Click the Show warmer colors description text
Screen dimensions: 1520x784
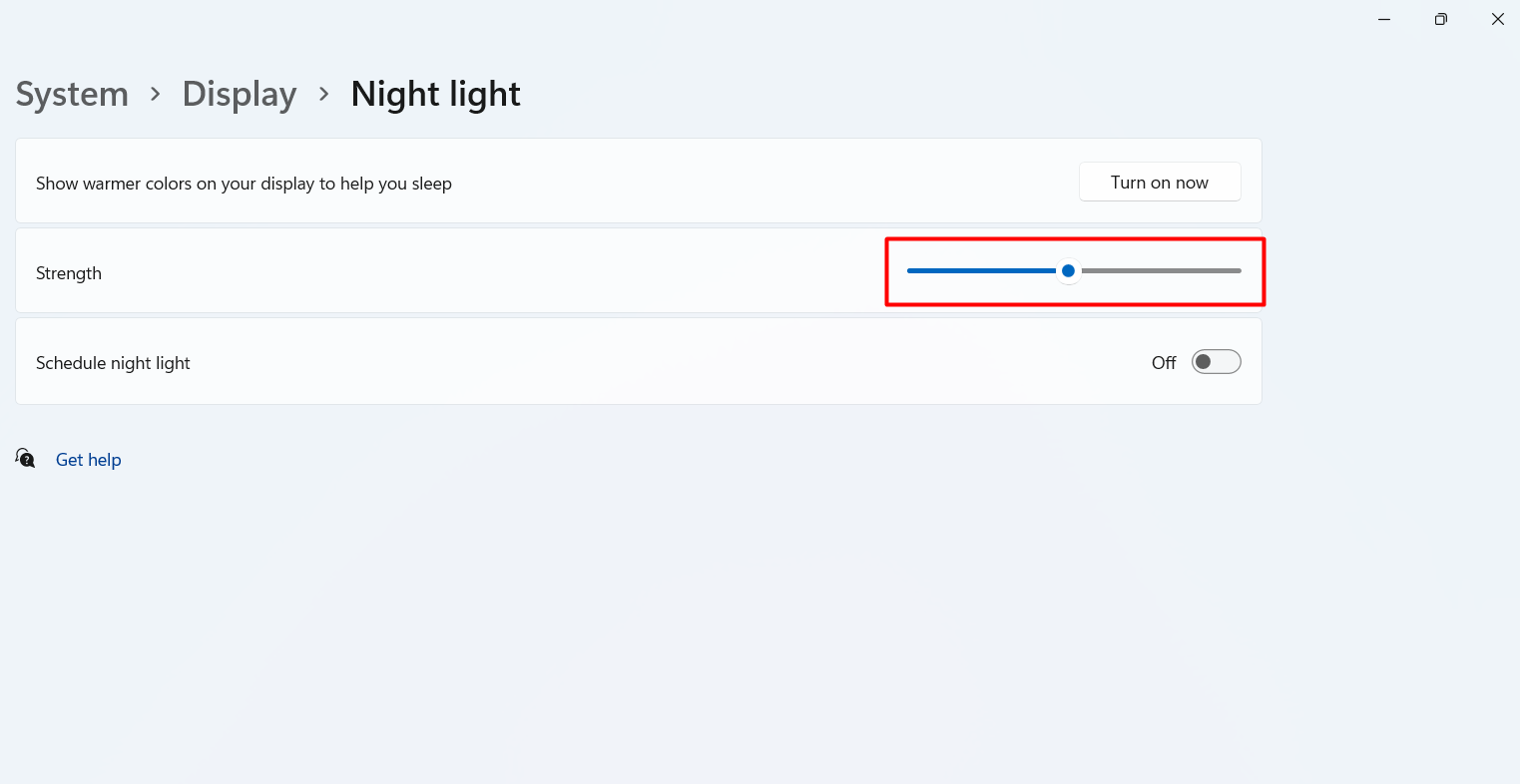[244, 184]
